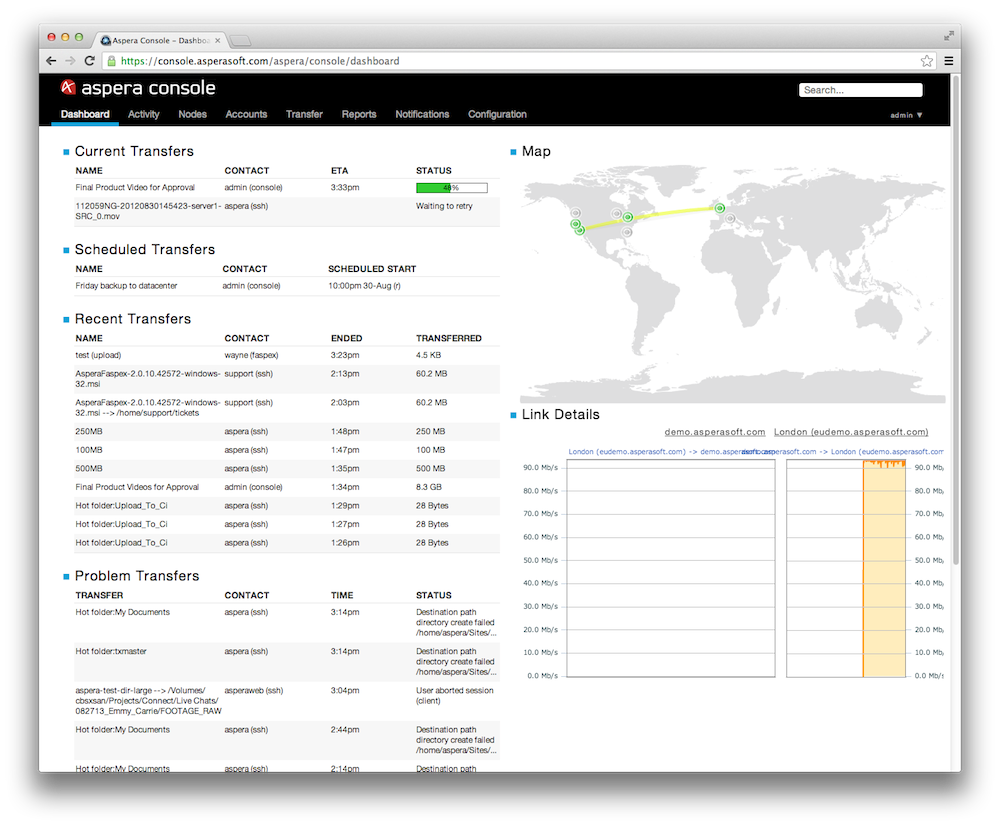
Task: Click the browser back arrow
Action: pos(52,61)
